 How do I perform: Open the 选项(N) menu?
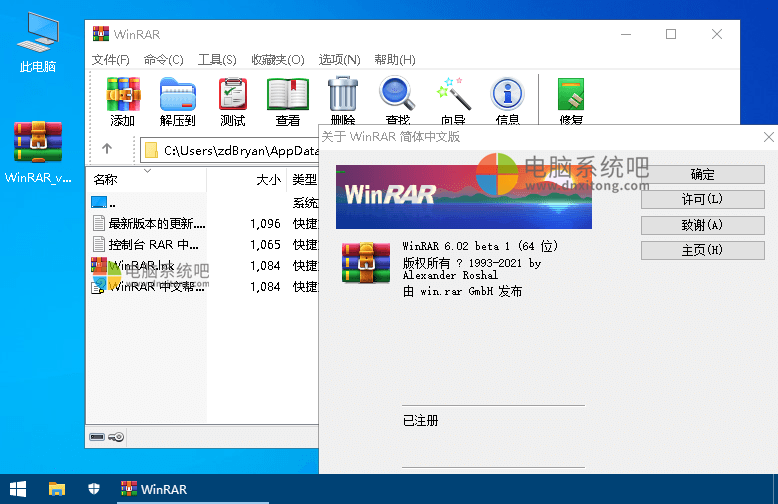click(x=339, y=60)
